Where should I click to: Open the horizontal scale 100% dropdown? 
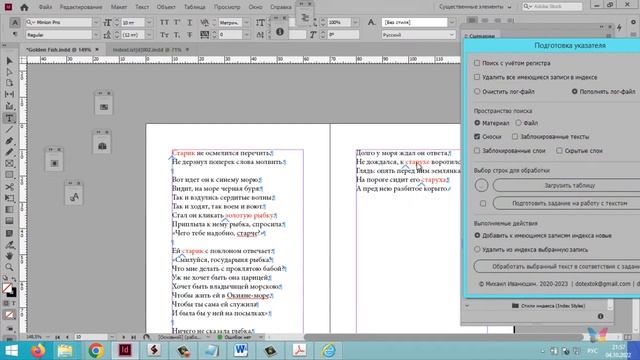pyautogui.click(x=356, y=22)
